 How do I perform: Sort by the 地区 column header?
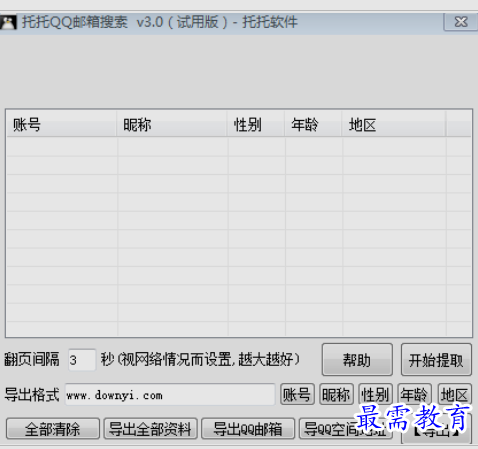click(394, 124)
